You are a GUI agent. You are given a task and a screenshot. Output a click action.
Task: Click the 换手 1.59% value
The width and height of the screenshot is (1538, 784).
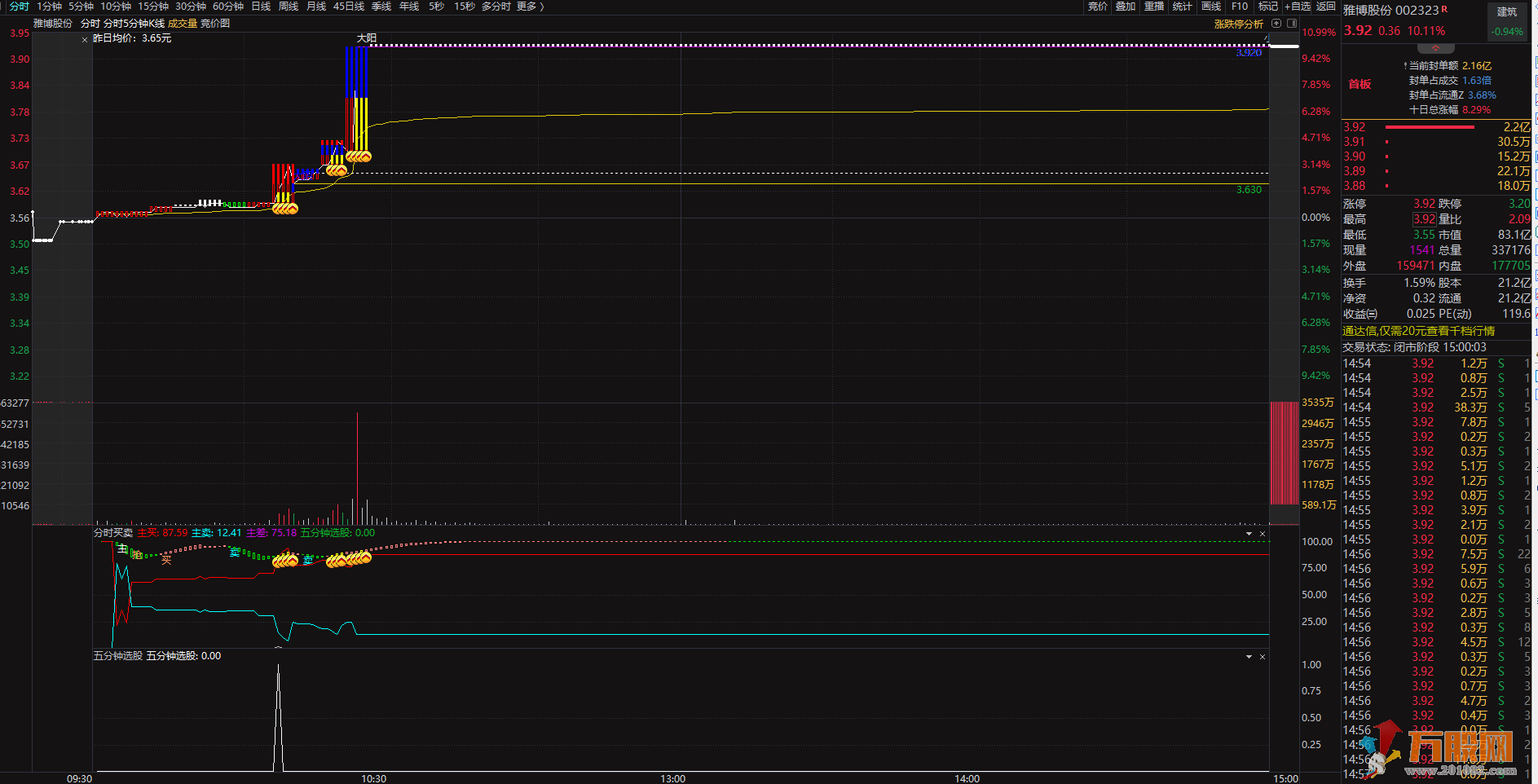(1419, 283)
